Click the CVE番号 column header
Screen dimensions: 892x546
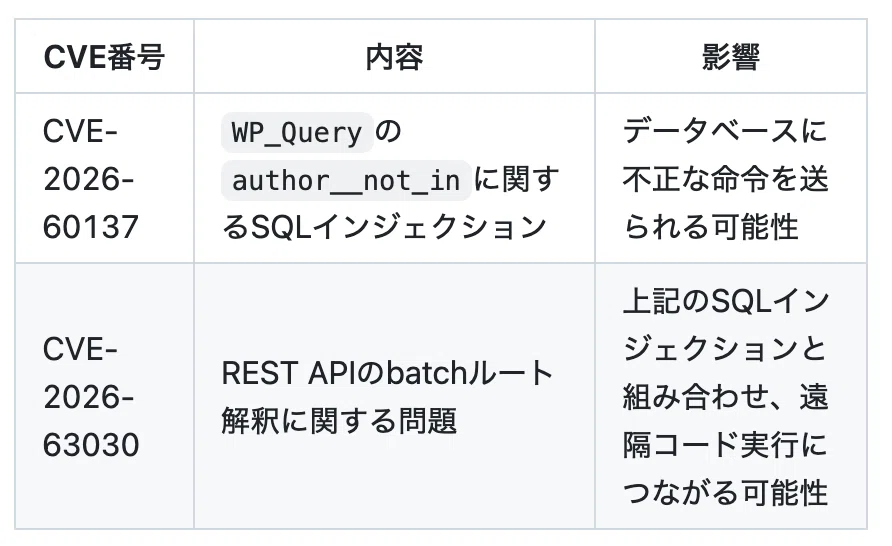click(x=104, y=57)
